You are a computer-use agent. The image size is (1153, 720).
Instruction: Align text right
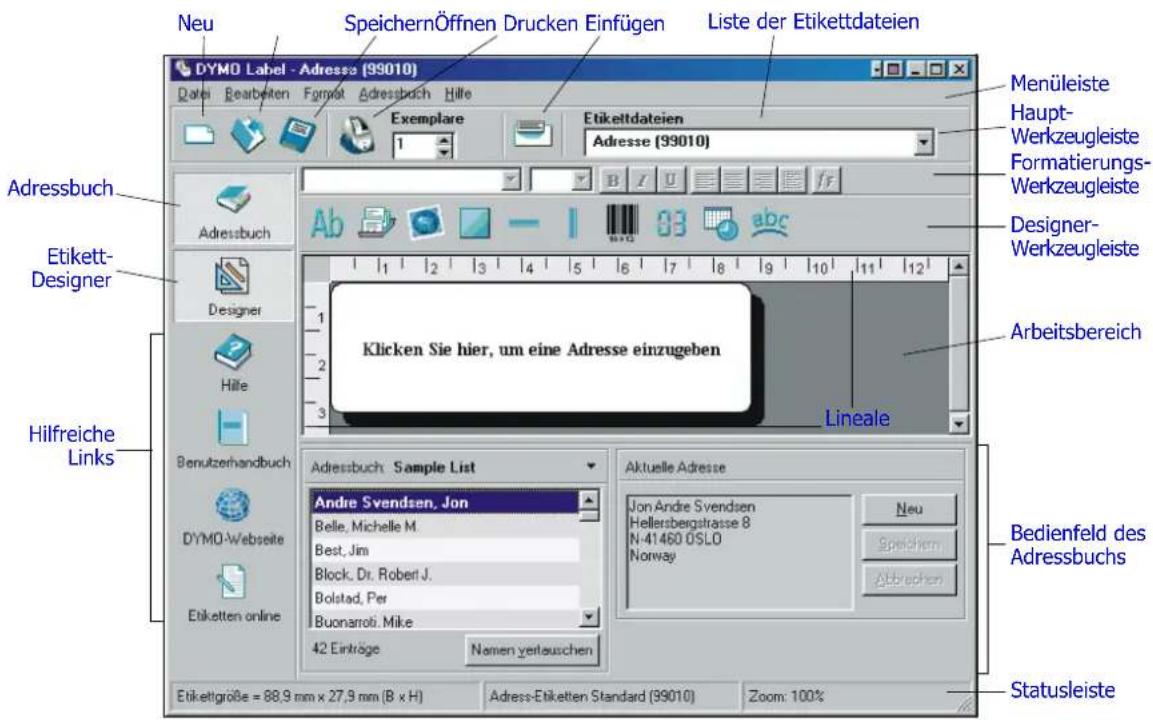tap(763, 180)
